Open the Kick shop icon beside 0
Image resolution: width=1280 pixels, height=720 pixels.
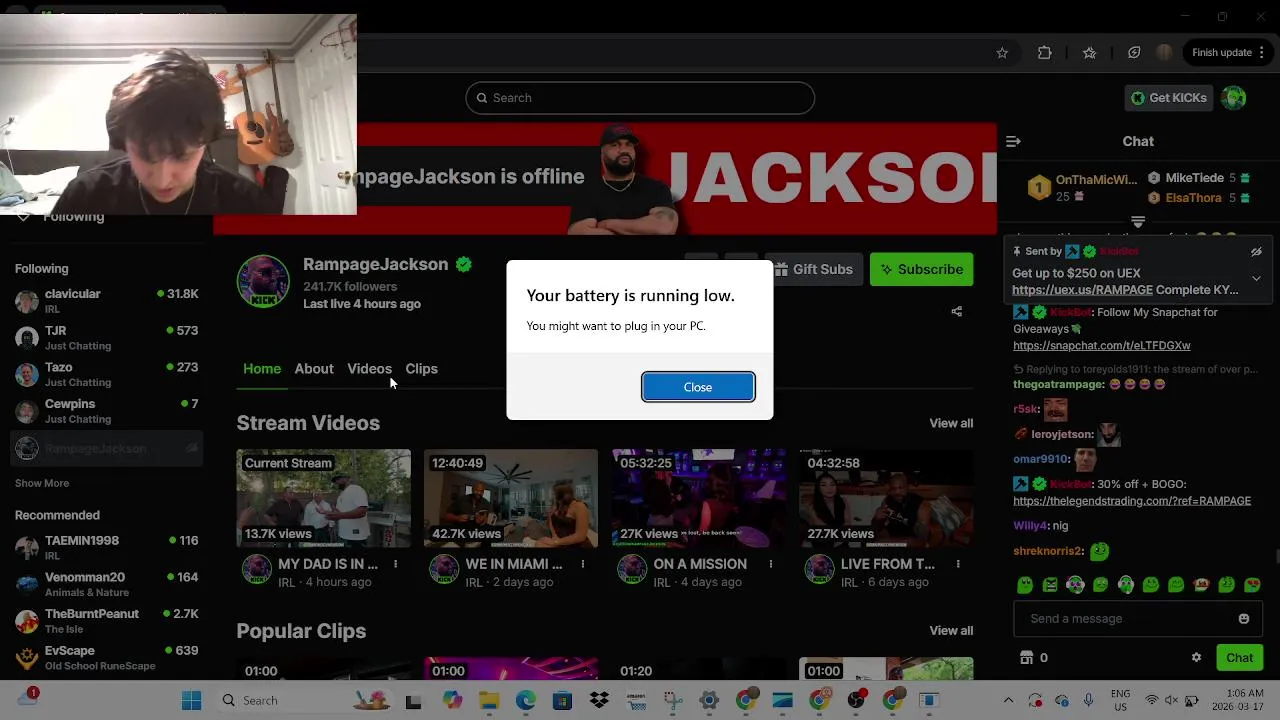click(1026, 657)
